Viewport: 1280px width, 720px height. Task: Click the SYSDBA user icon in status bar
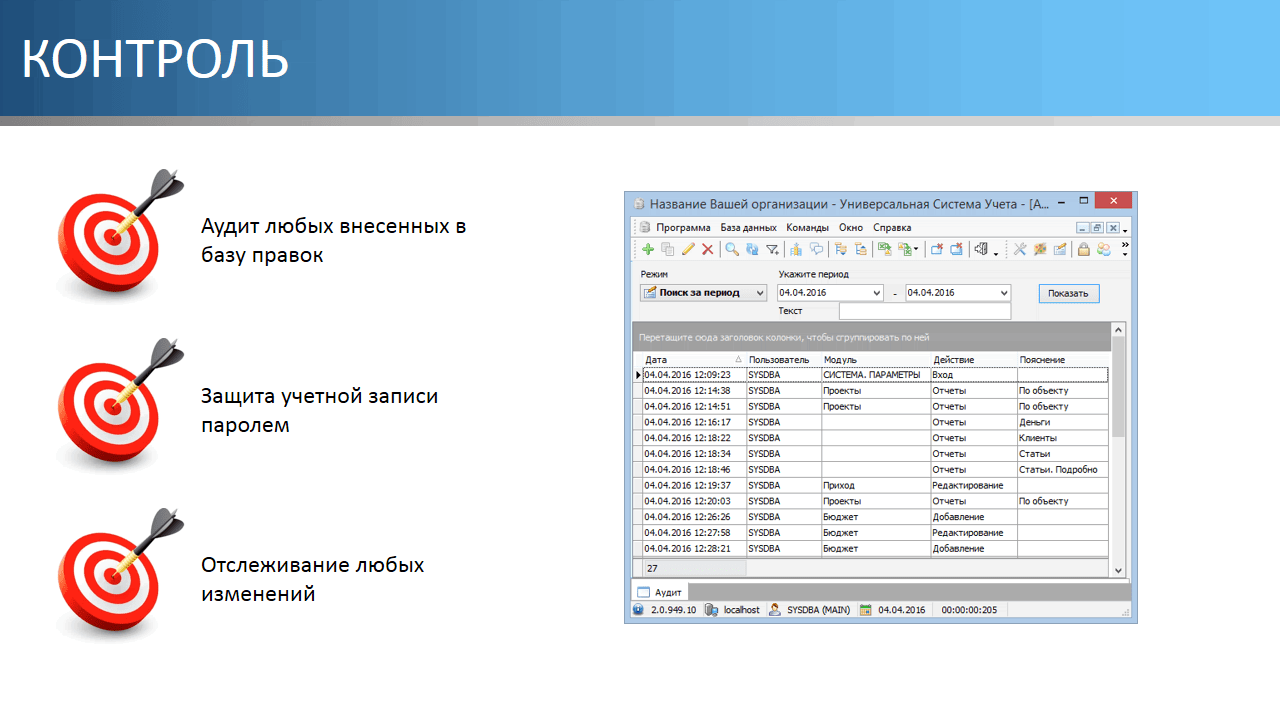coord(775,609)
